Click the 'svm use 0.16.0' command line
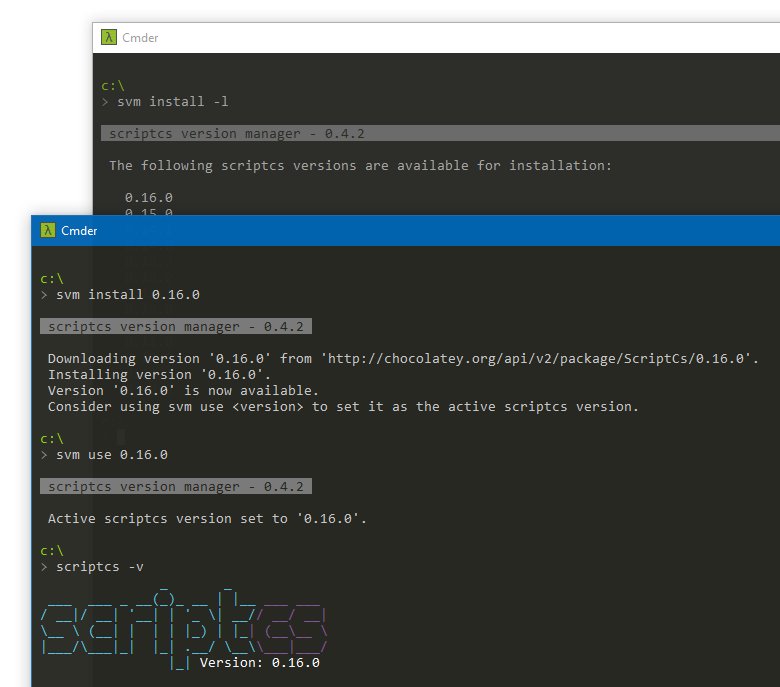 112,455
